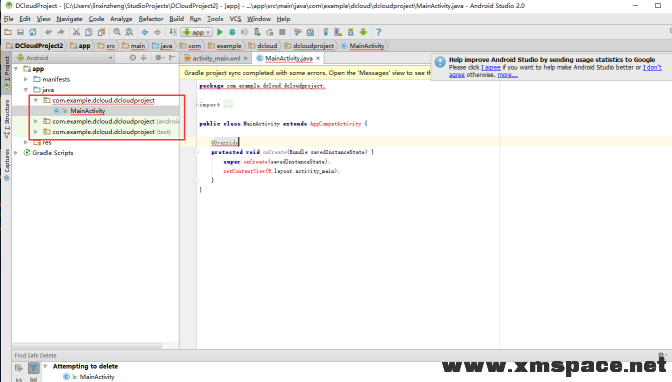672x382 pixels.
Task: Click the Attach debugger to process icon
Action: 257,32
